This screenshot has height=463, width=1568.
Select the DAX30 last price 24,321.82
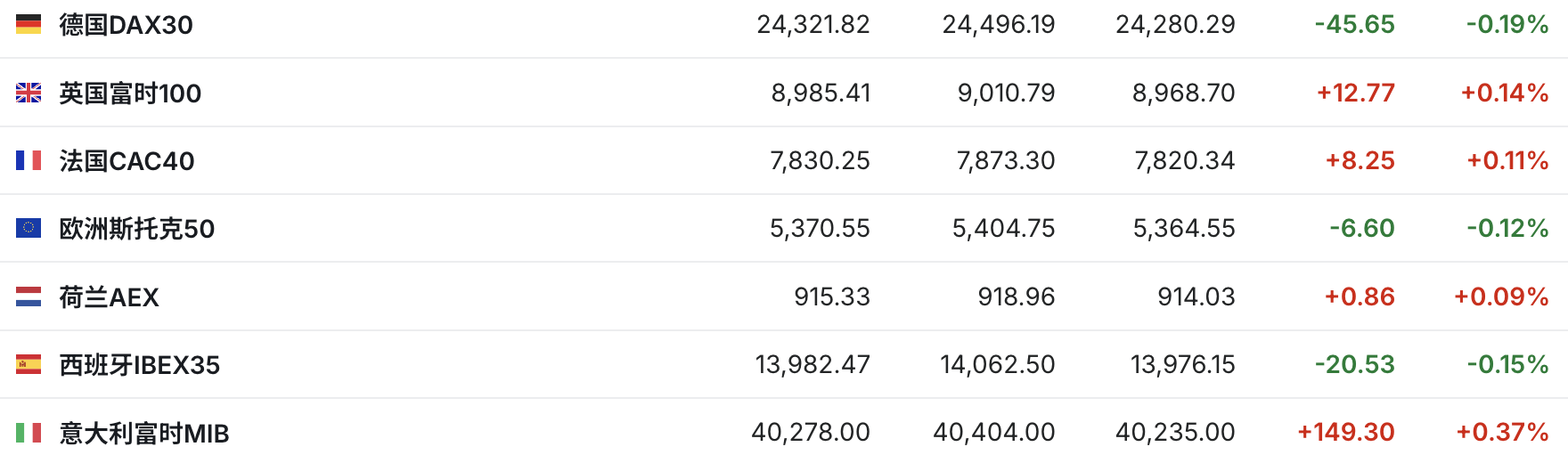pyautogui.click(x=813, y=24)
